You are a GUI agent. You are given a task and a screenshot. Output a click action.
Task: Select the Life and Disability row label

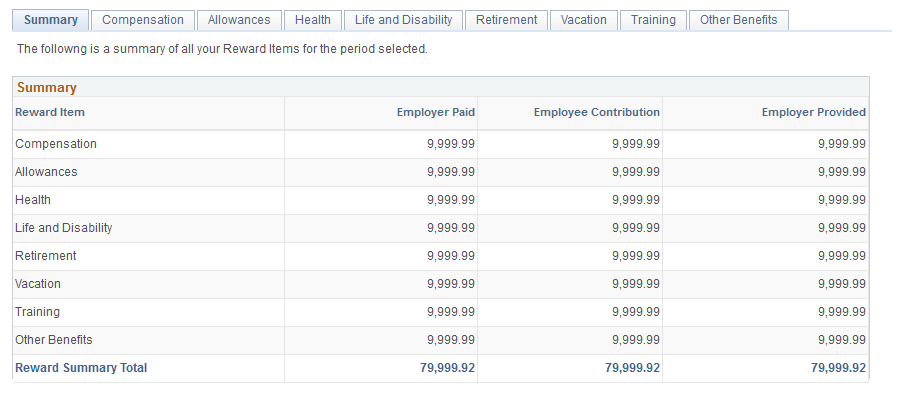click(x=64, y=228)
